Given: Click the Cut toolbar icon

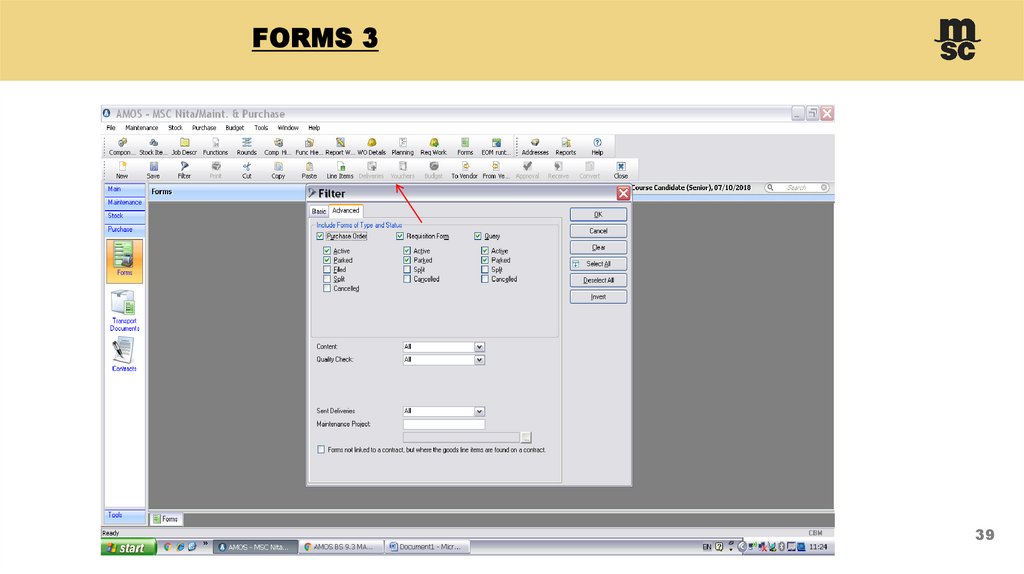Looking at the screenshot, I should 247,170.
